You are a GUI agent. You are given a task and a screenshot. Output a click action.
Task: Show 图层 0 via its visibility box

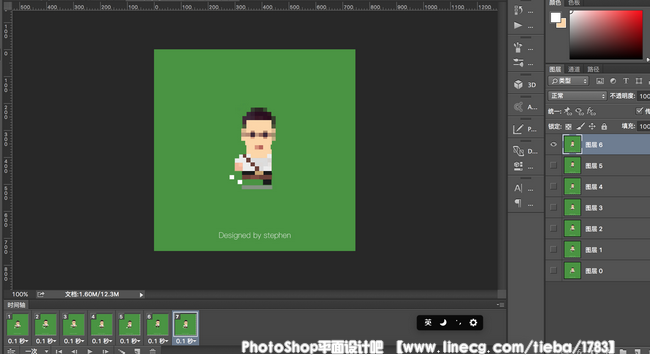553,270
